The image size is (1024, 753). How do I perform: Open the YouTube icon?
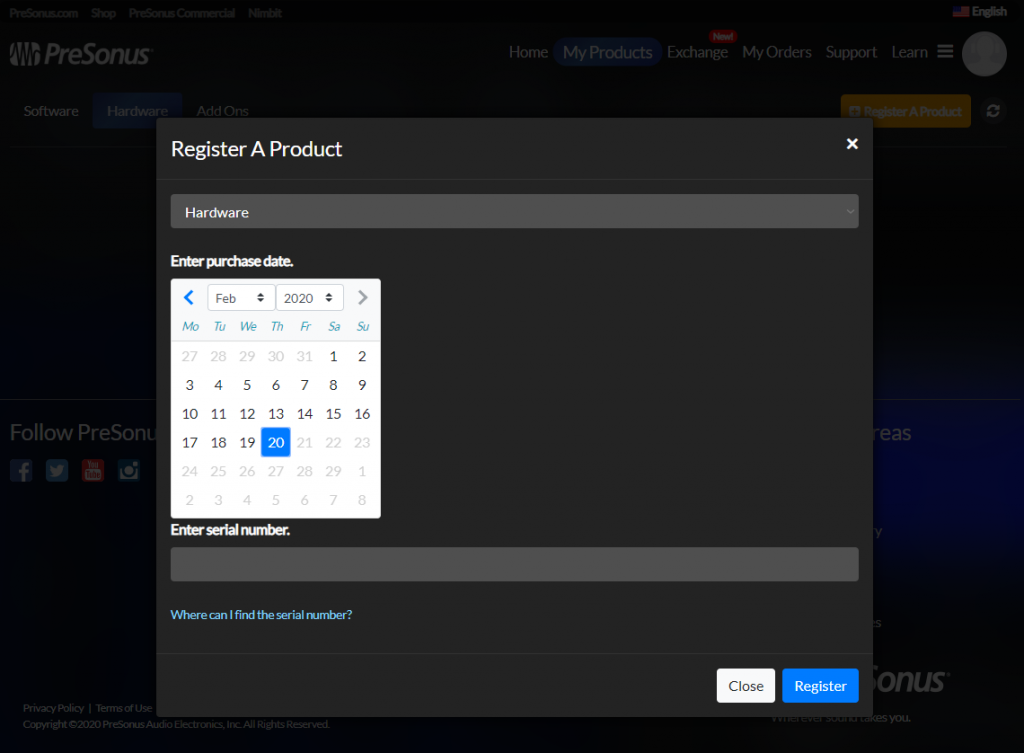pyautogui.click(x=93, y=470)
